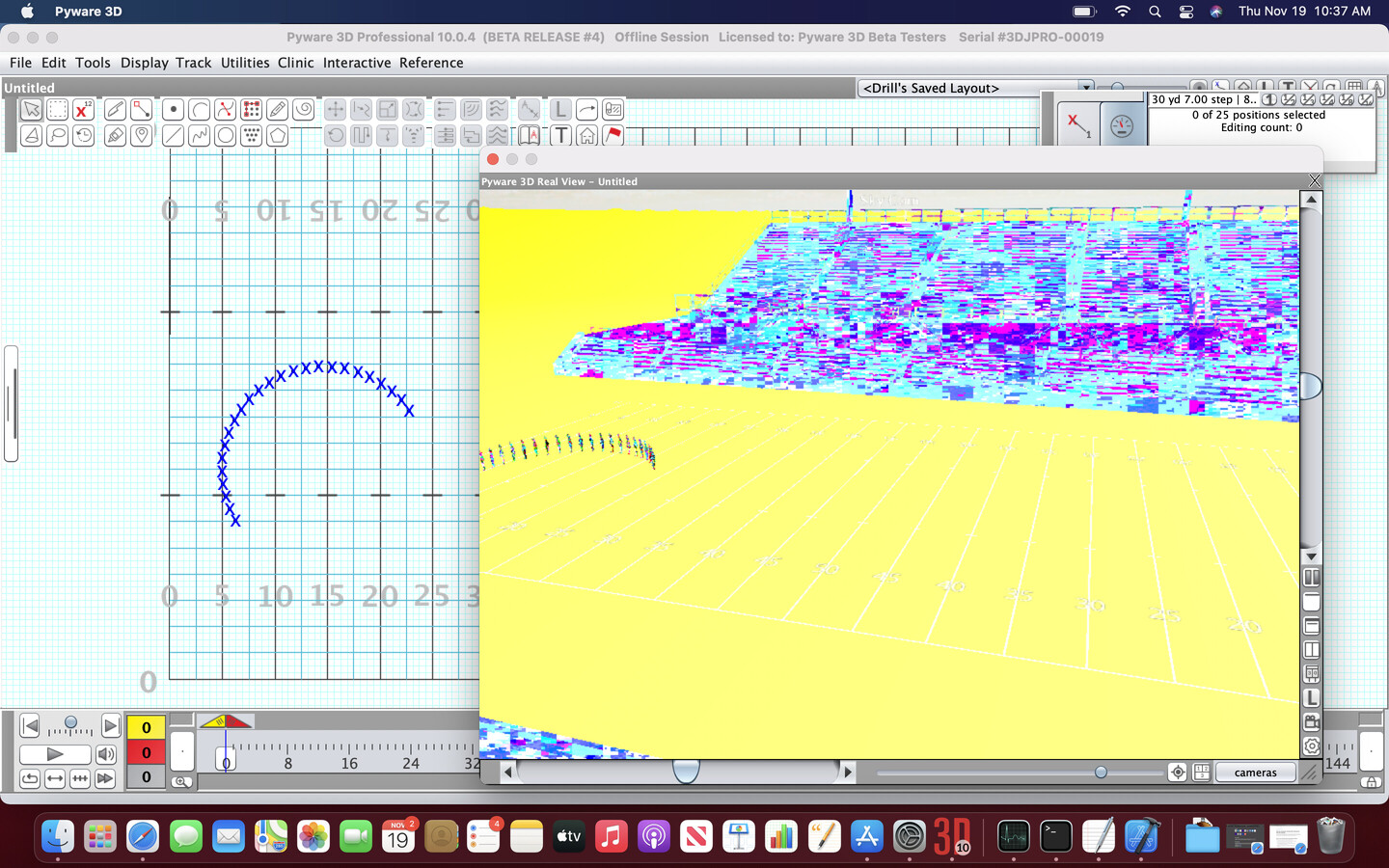Select the arrow Selection tool
Screen dimensions: 1389x868
click(x=31, y=109)
